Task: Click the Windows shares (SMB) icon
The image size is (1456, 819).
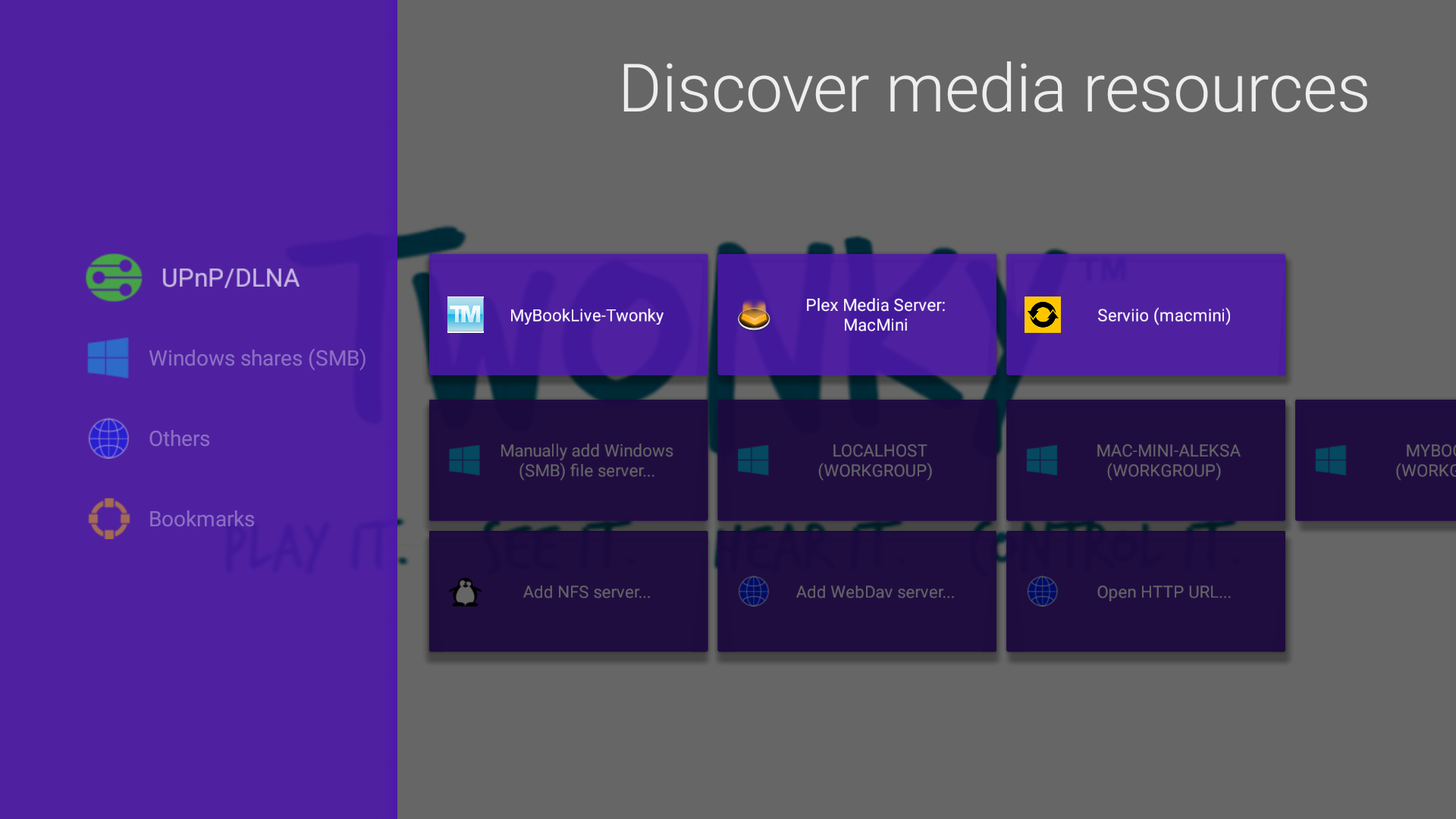Action: click(x=108, y=358)
